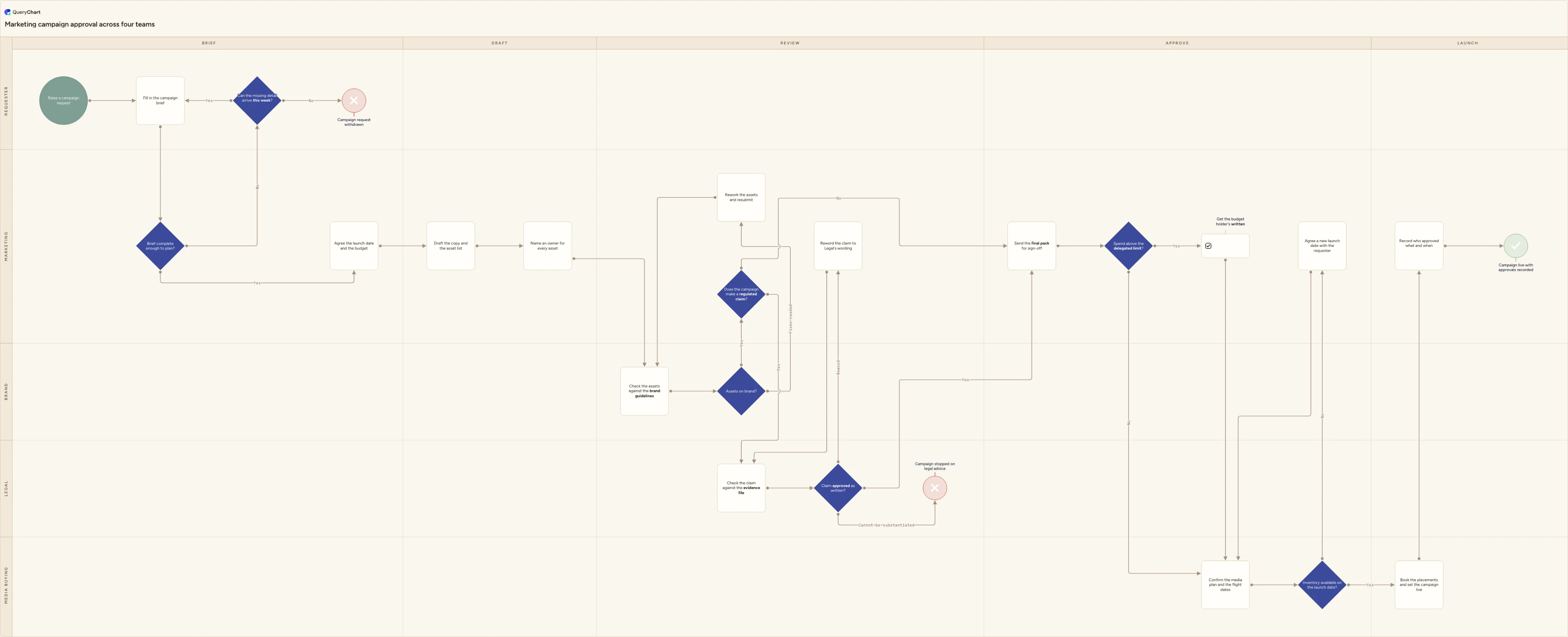This screenshot has width=1568, height=637.
Task: Select the 'Name an owner for every asset' node
Action: tap(547, 246)
